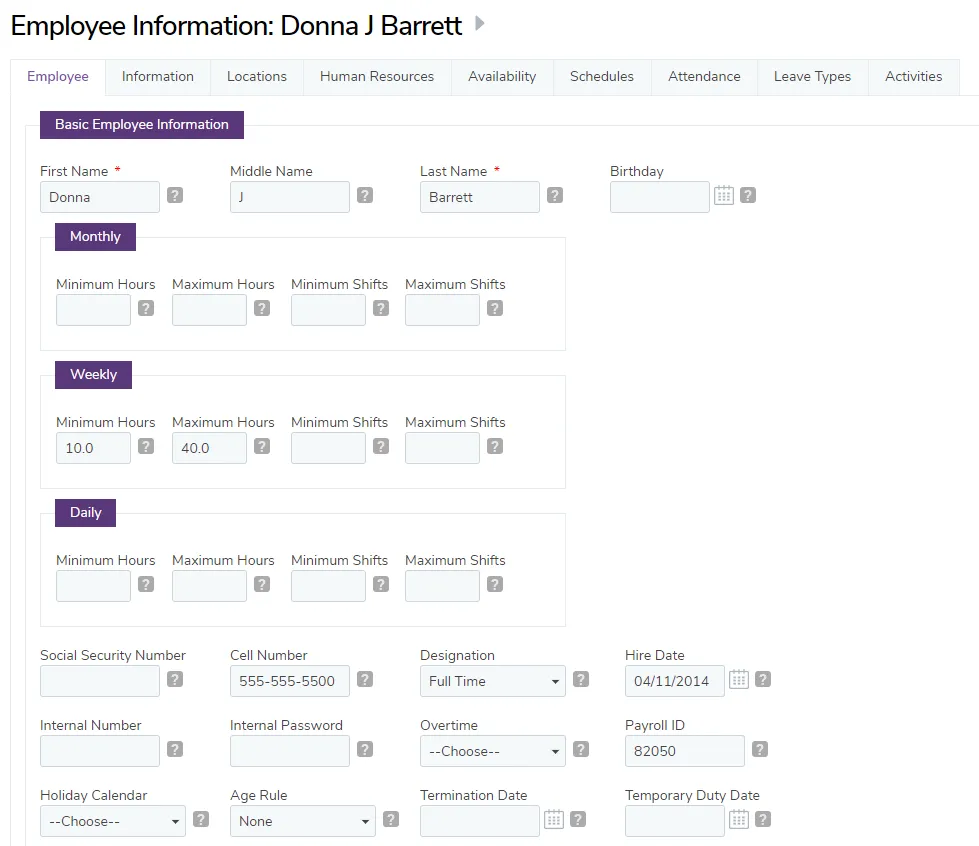
Task: Open the Temporary Duty Date calendar picker
Action: tap(739, 819)
